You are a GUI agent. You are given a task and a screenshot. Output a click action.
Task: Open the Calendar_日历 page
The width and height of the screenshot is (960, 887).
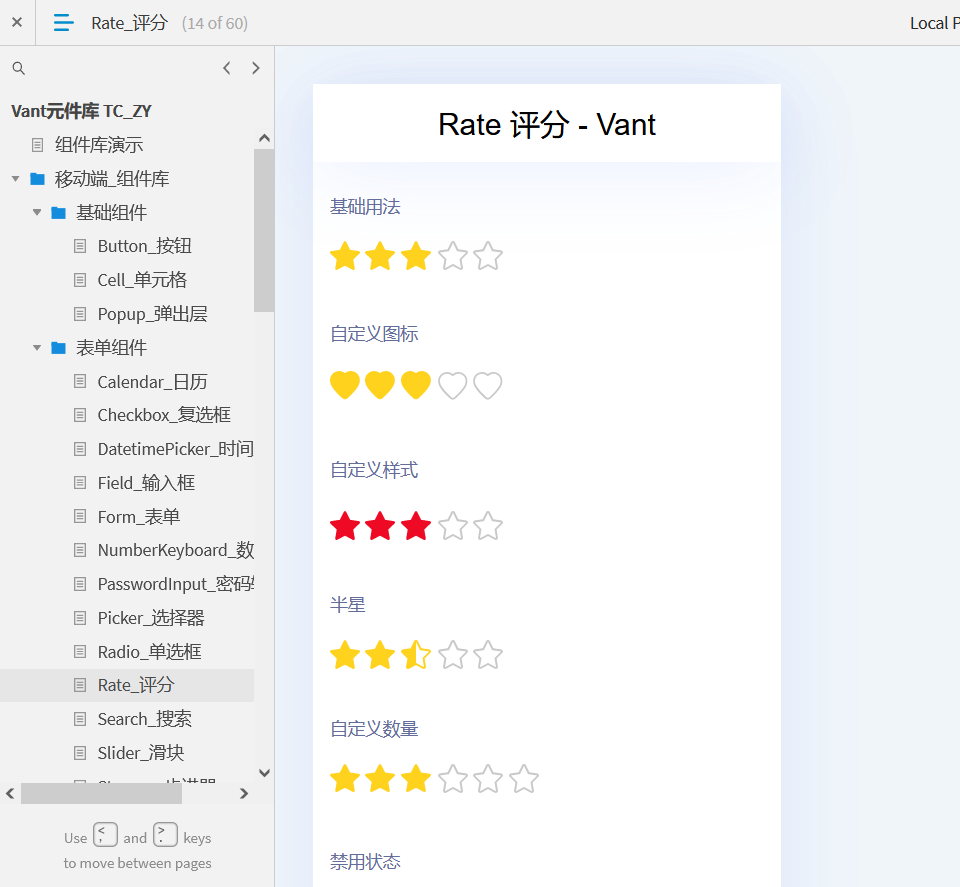pos(152,382)
